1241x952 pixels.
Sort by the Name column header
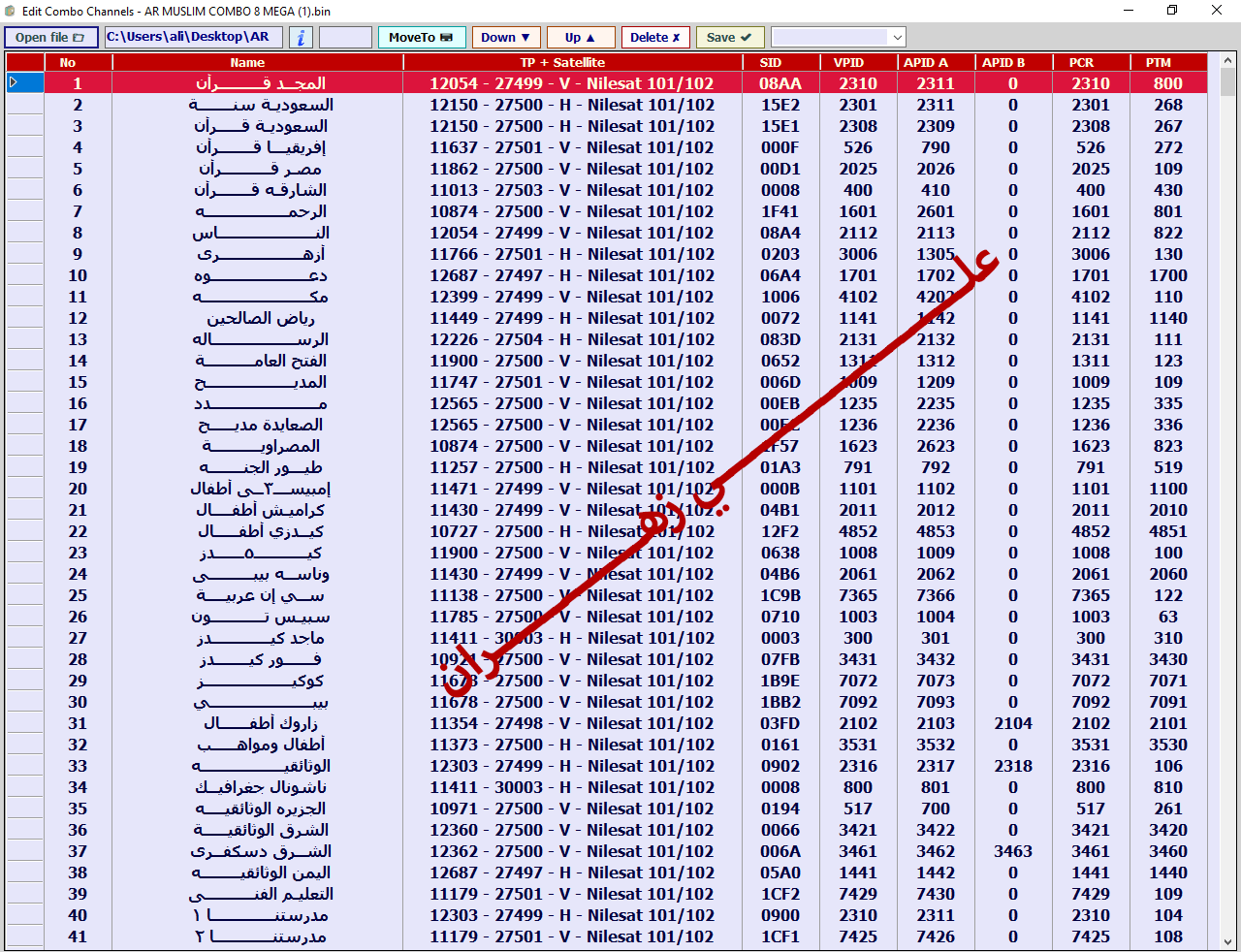click(x=247, y=62)
